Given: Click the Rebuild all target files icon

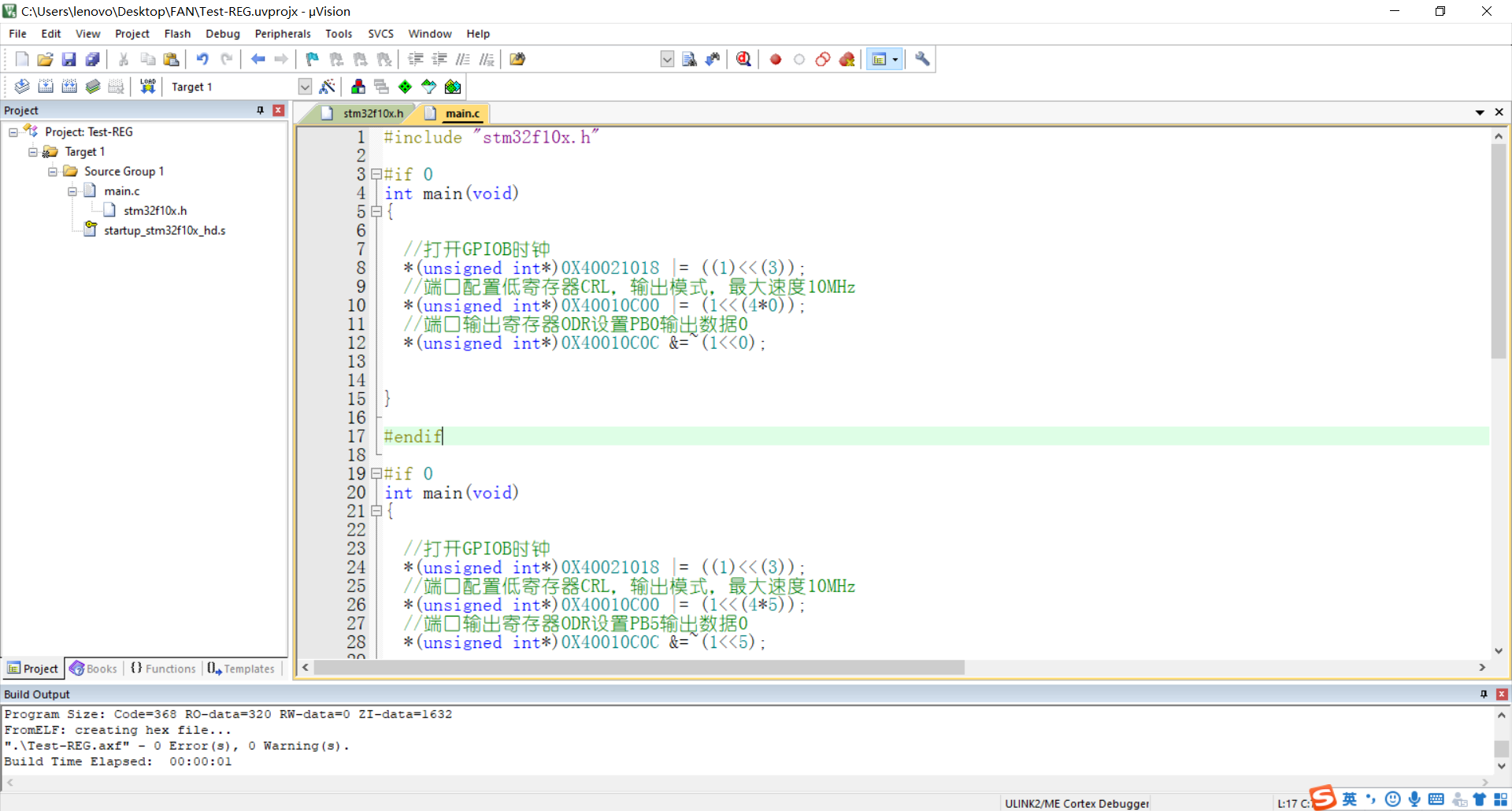Looking at the screenshot, I should pos(69,87).
